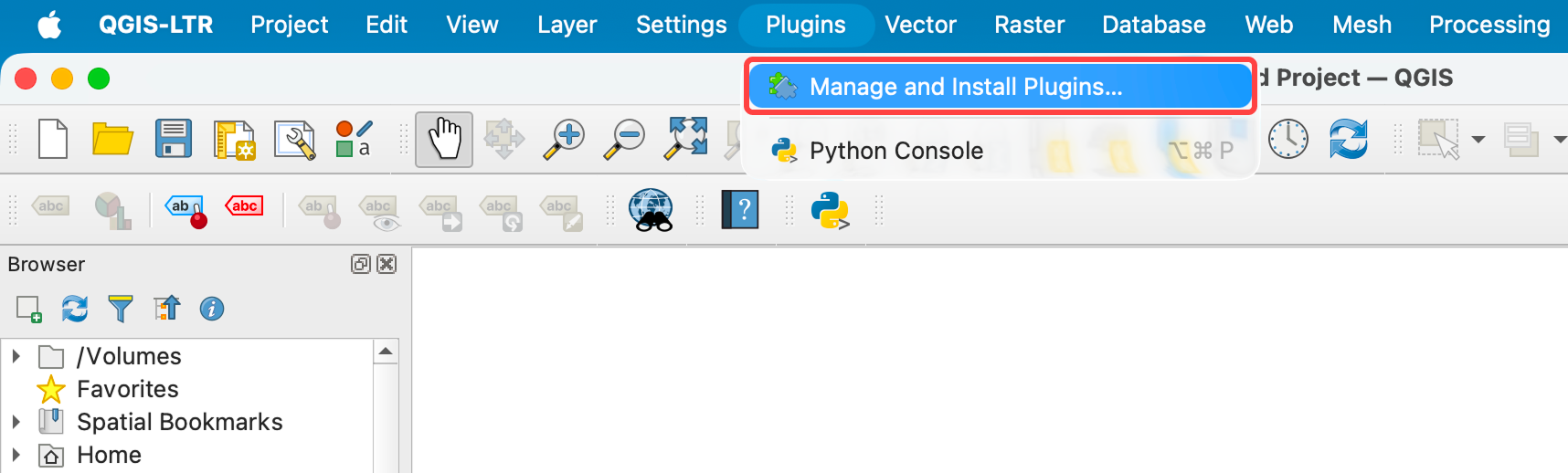Activate select features by area tool

tap(1438, 139)
